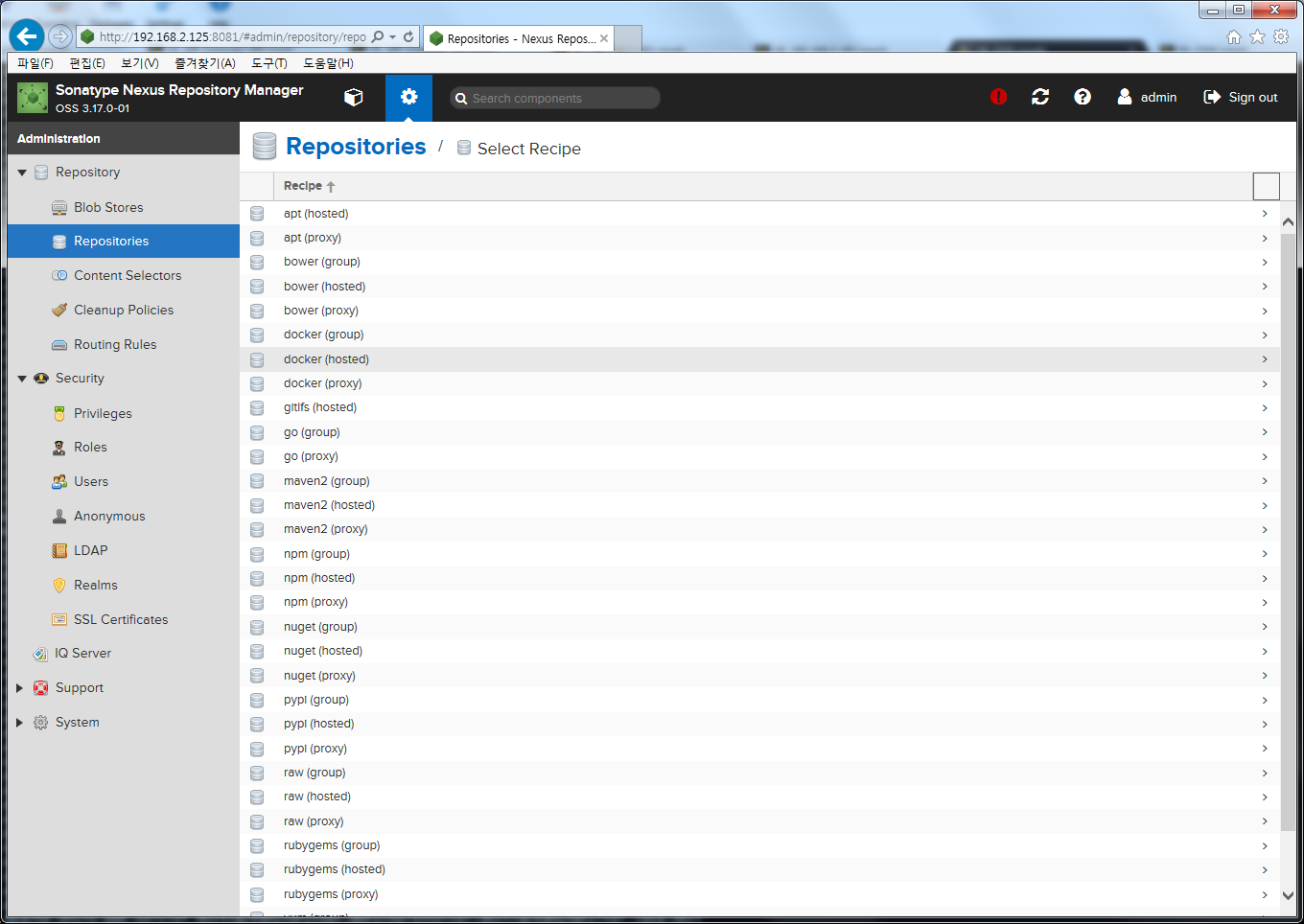This screenshot has width=1304, height=924.
Task: Open the 파일(F) menu
Action: point(35,63)
